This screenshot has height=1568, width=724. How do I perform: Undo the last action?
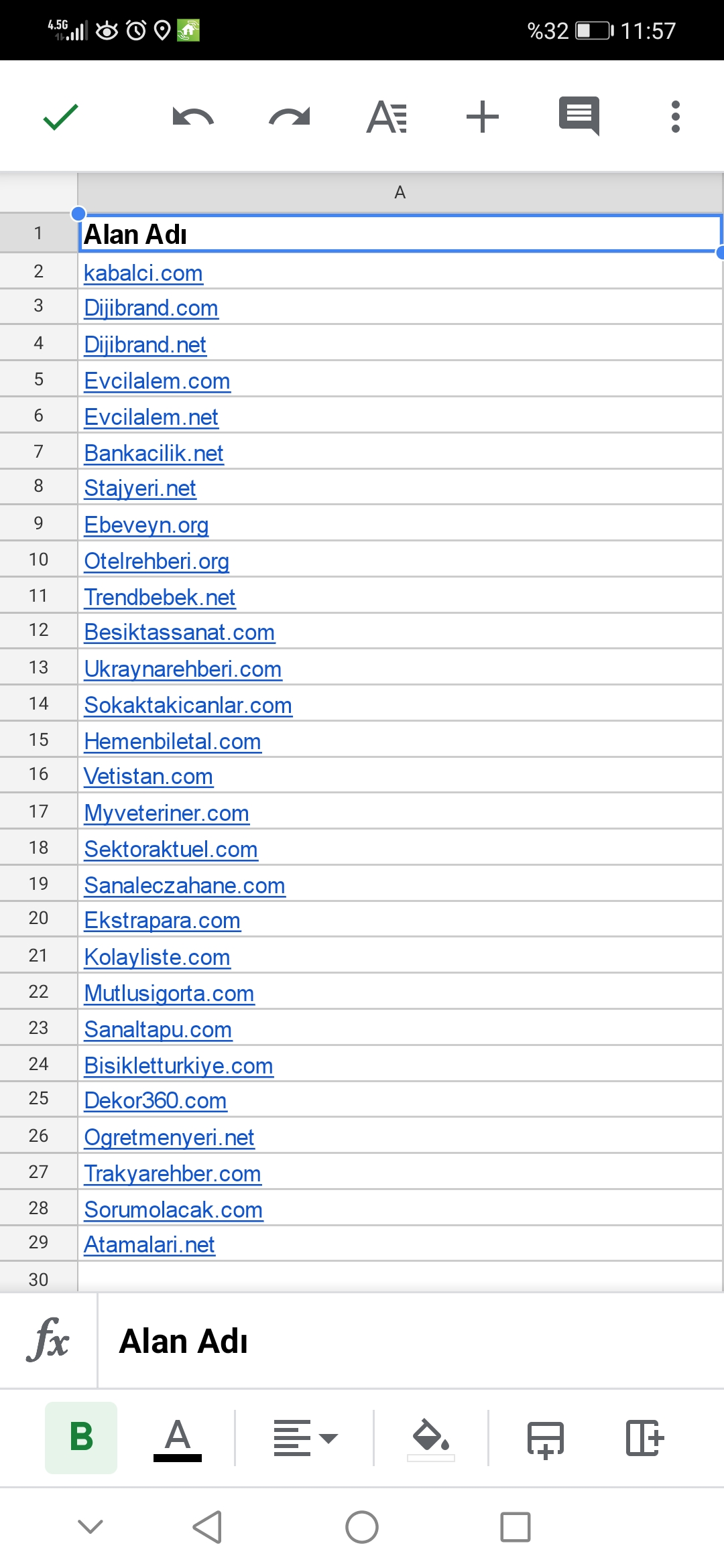(x=193, y=117)
